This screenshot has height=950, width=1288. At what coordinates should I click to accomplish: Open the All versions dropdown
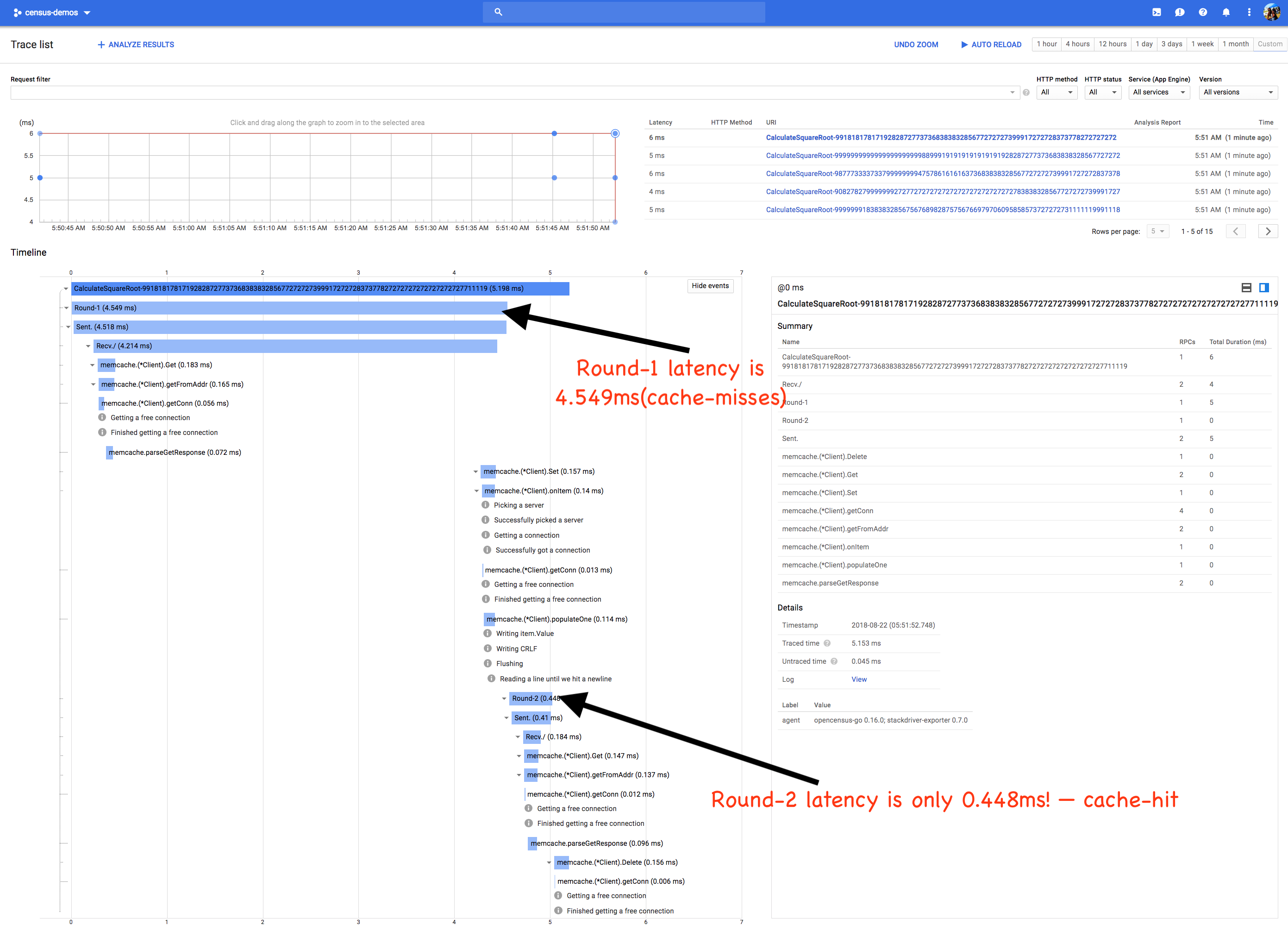click(x=1238, y=92)
